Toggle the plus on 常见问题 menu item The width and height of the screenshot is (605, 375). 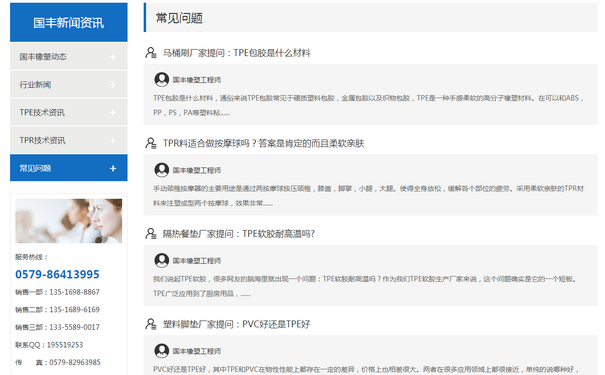(x=113, y=168)
